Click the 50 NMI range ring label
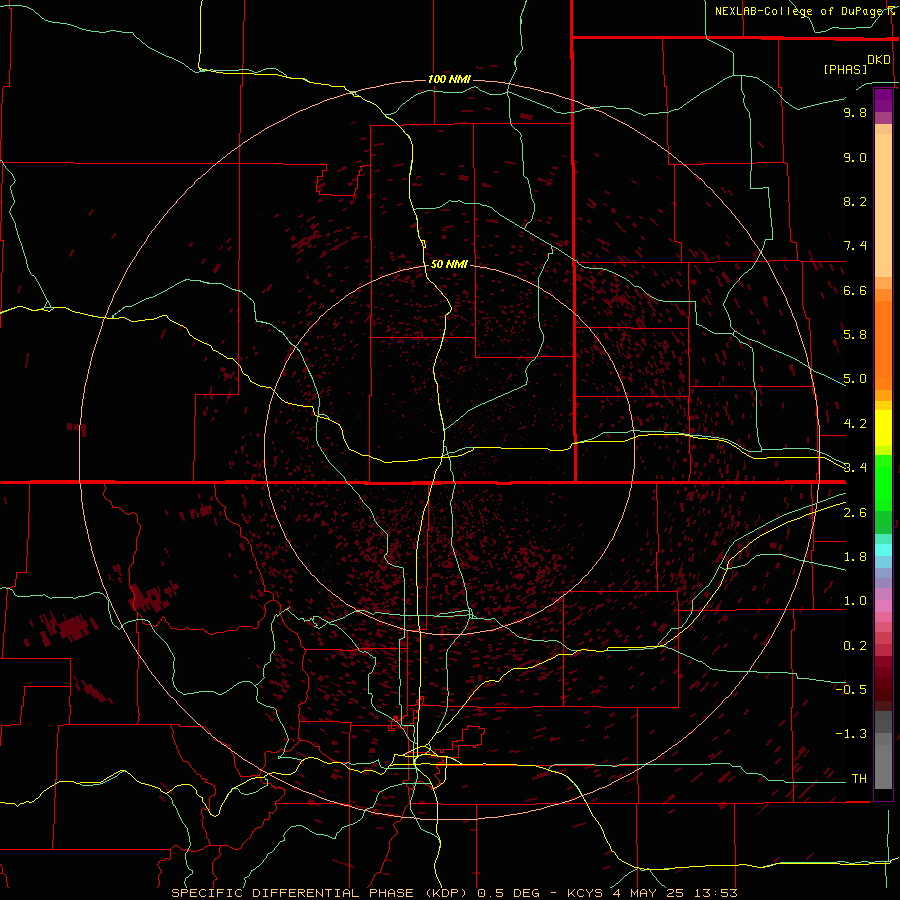This screenshot has height=900, width=900. point(449,264)
